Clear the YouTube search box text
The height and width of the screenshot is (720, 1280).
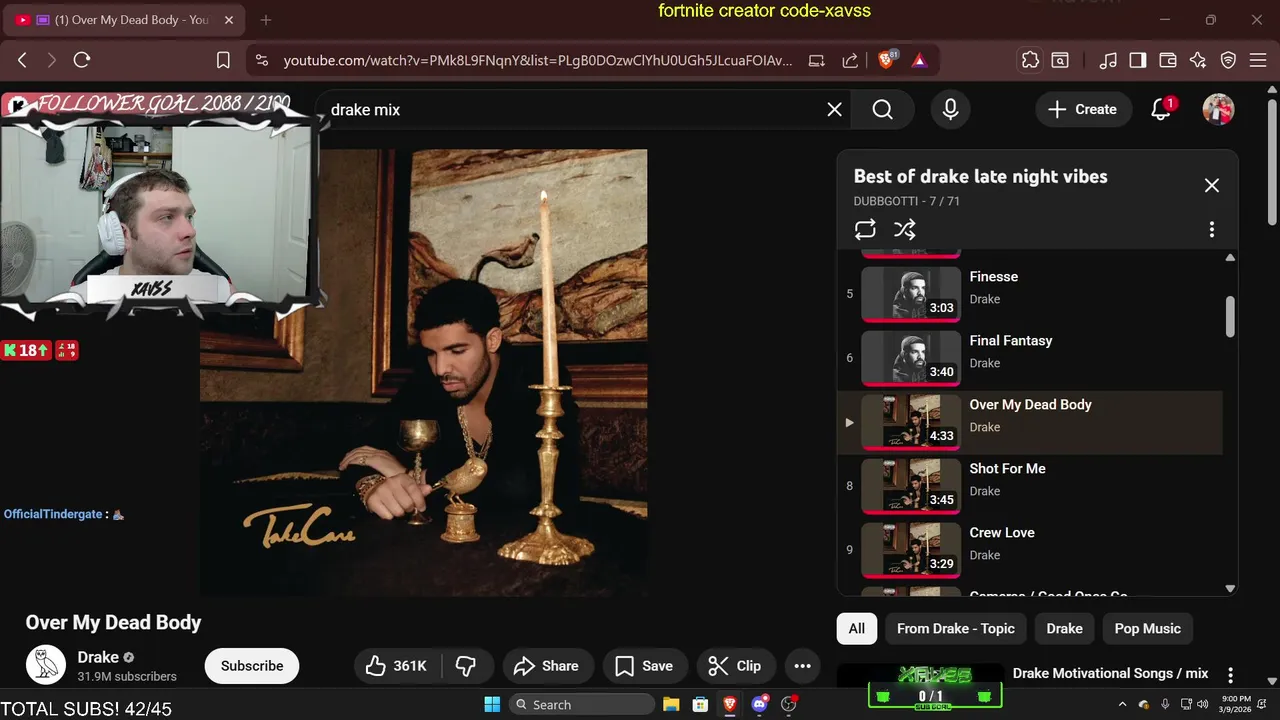[x=834, y=109]
